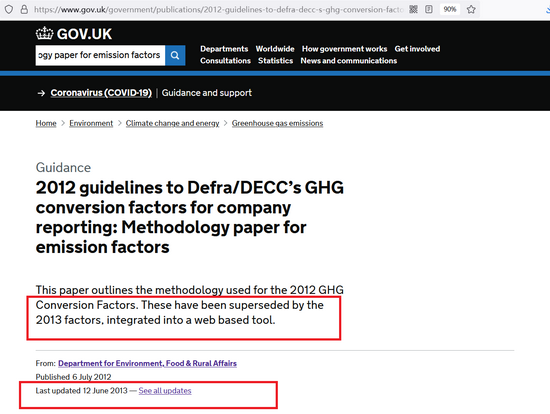Click into the GOV.UK search field
The height and width of the screenshot is (414, 550).
(100, 55)
